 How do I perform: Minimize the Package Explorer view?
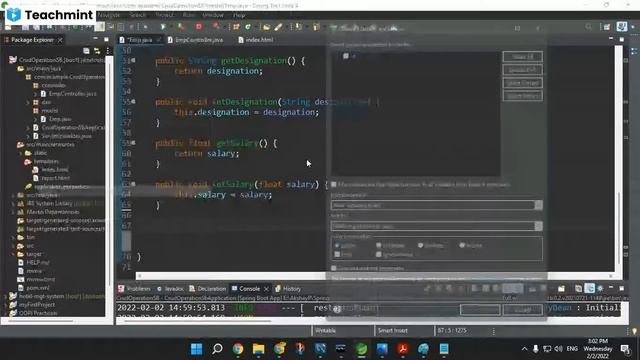pos(96,39)
